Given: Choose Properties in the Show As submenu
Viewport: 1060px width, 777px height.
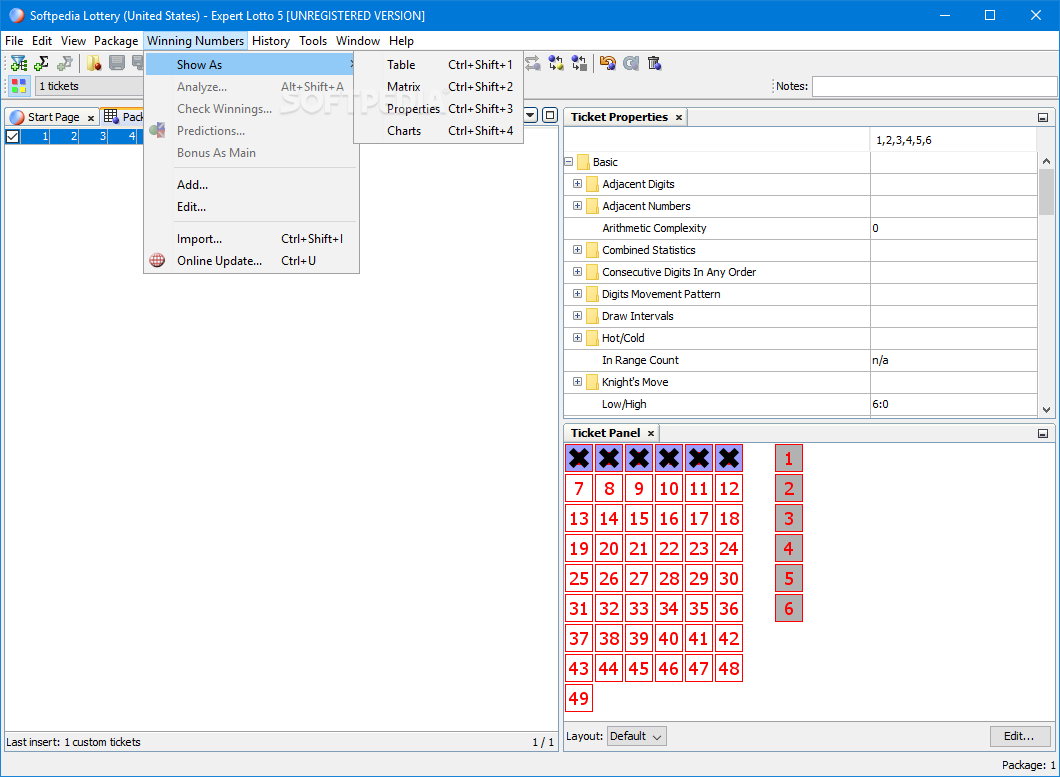Looking at the screenshot, I should [439, 109].
